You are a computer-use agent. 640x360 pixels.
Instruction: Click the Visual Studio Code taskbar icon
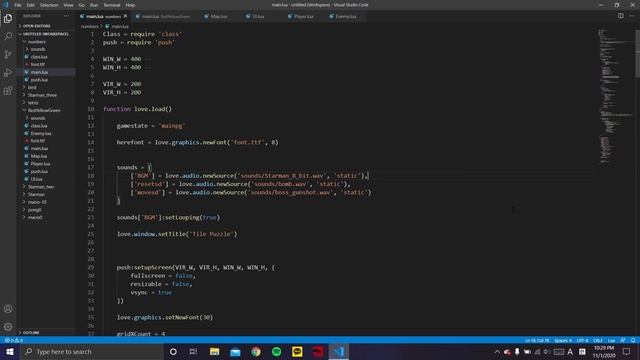(339, 351)
